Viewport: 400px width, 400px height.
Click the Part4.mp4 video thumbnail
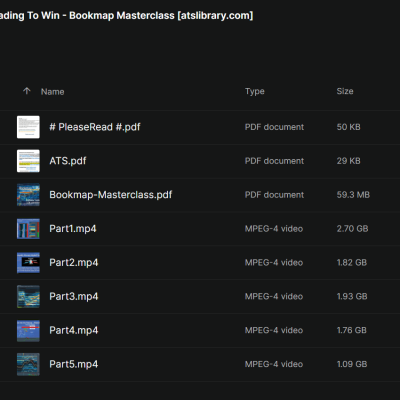28,330
